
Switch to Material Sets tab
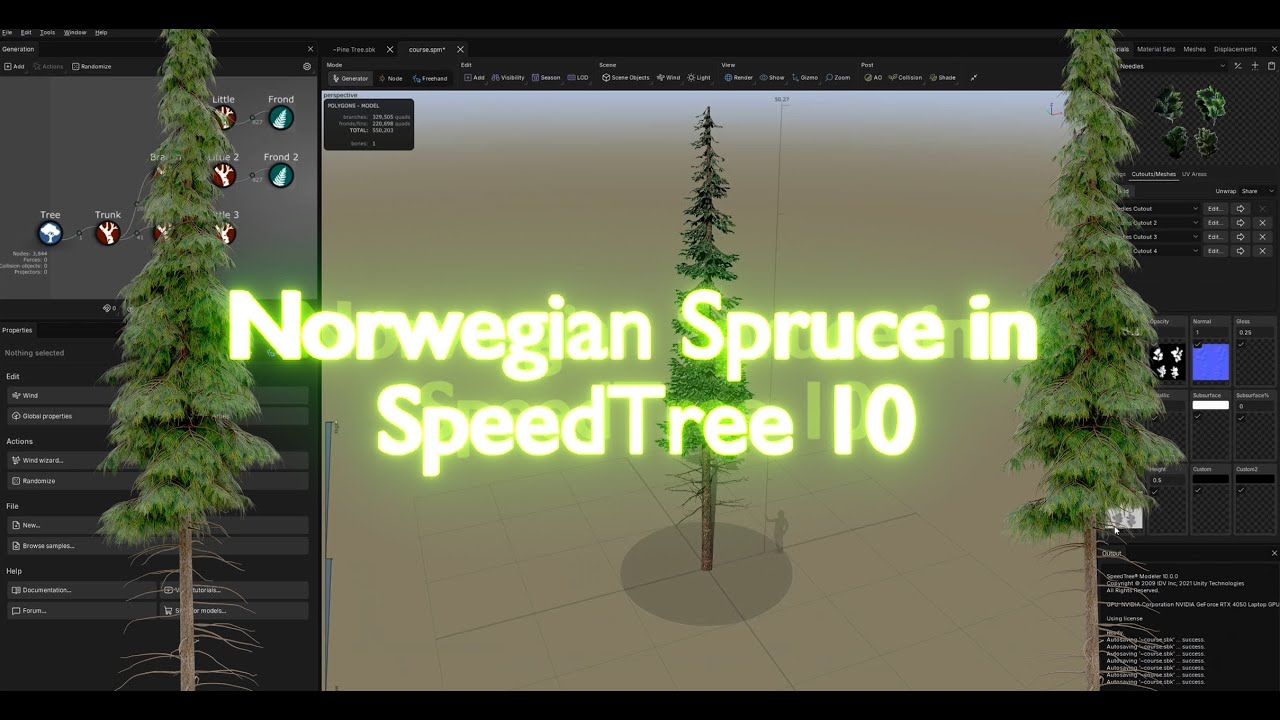(x=1156, y=49)
